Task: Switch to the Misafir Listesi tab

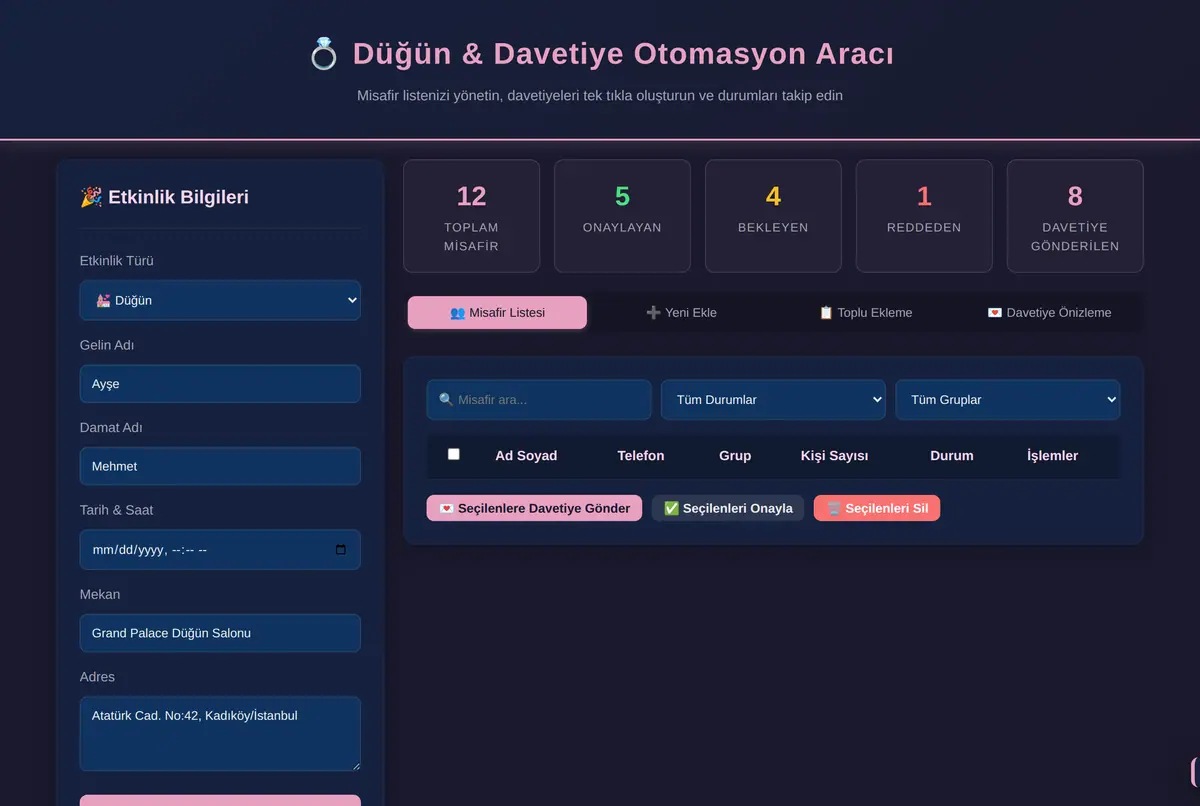Action: coord(497,312)
